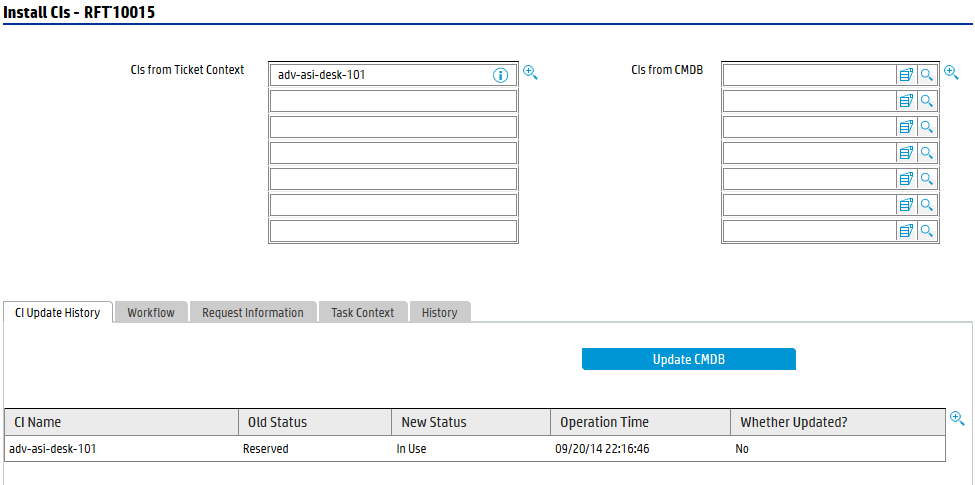Select the History tab

439,313
